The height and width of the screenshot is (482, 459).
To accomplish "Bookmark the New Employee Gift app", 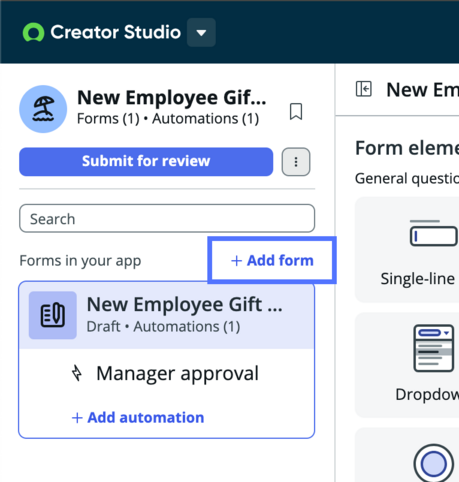I will click(296, 111).
